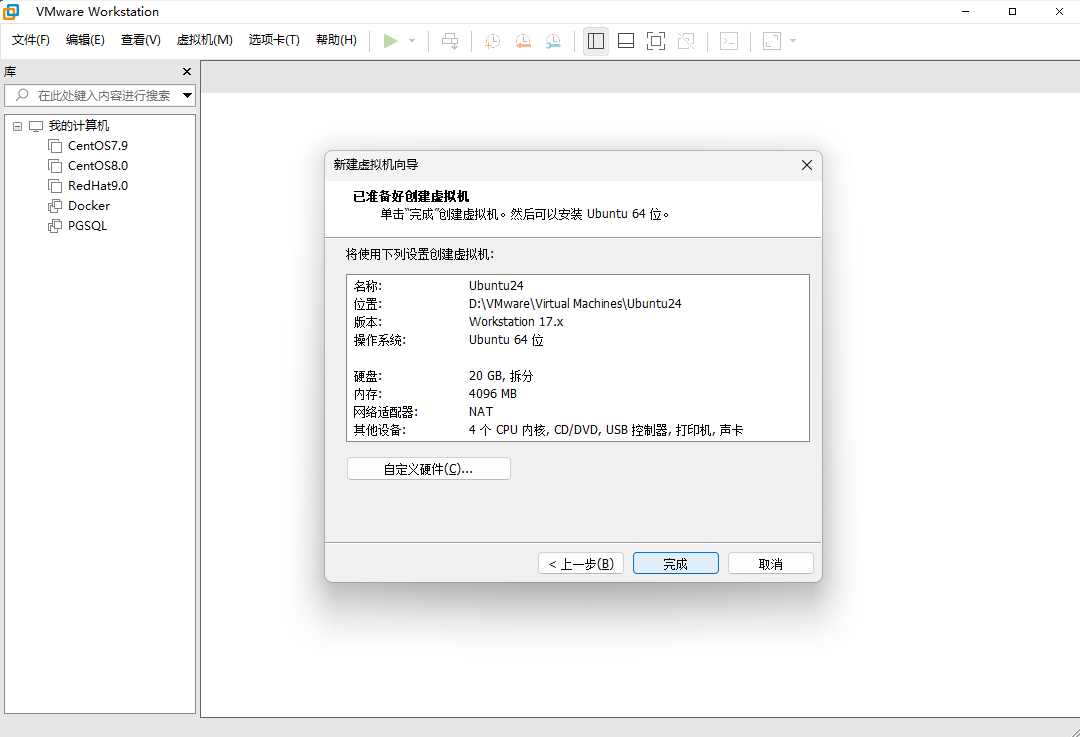Close the 新建虚拟机向导 dialog
This screenshot has height=737, width=1080.
pyautogui.click(x=807, y=165)
